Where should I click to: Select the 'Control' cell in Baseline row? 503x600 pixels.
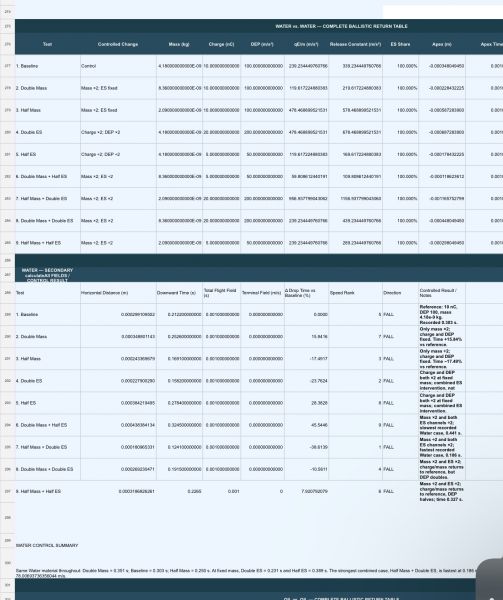pos(118,66)
